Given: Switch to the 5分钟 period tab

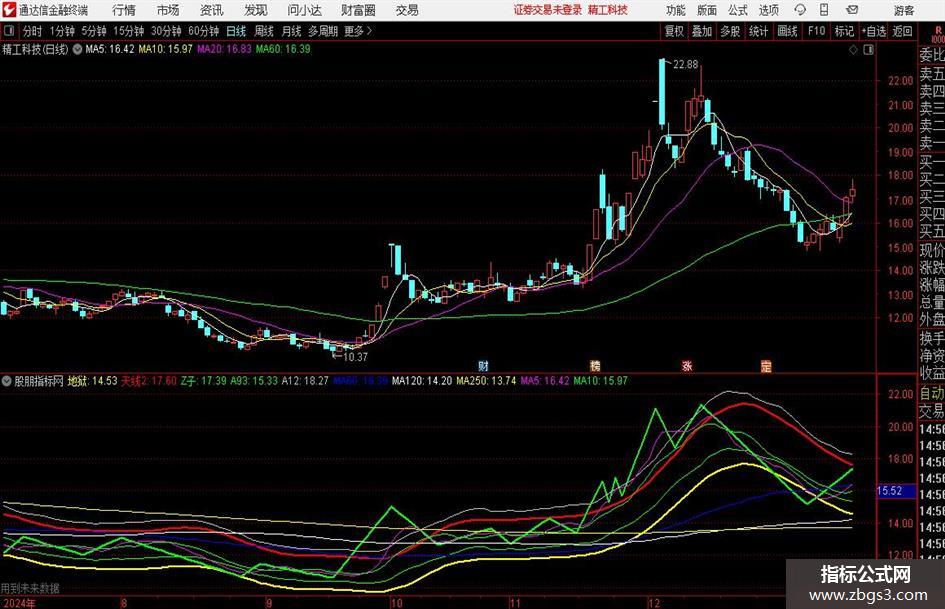Looking at the screenshot, I should (93, 31).
